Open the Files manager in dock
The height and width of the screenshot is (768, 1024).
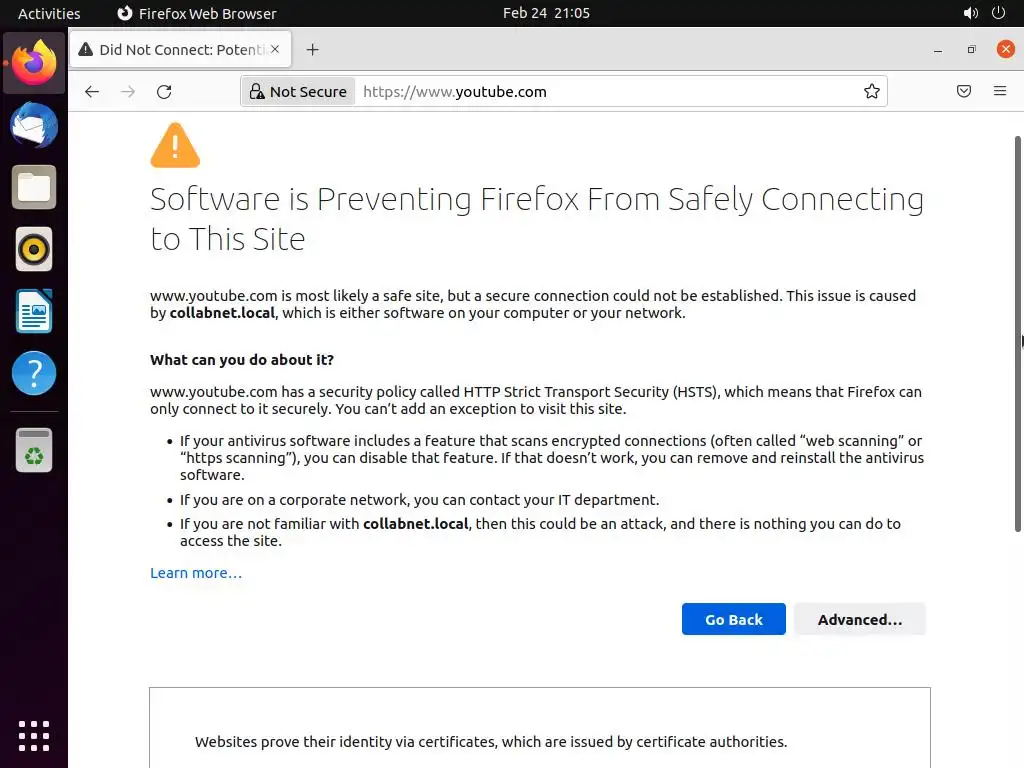[34, 187]
